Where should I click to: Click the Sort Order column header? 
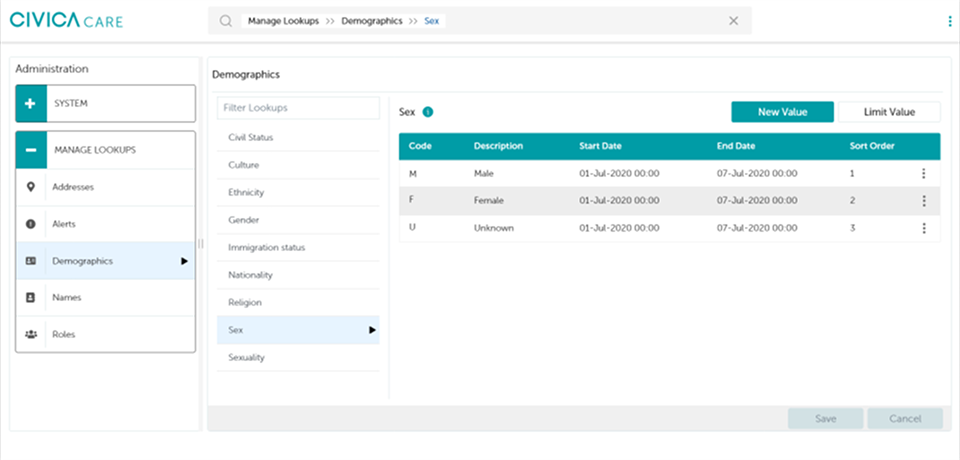tap(872, 146)
